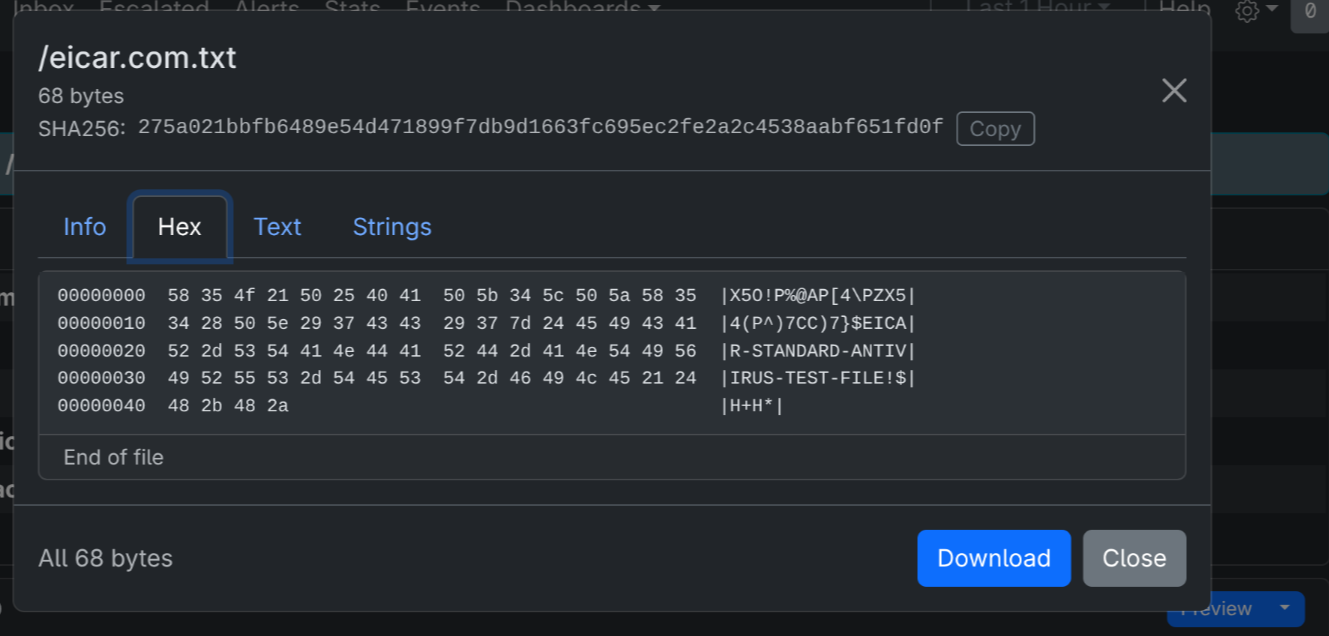1329x636 pixels.
Task: Click the 68 bytes size label under title
Action: click(x=81, y=96)
